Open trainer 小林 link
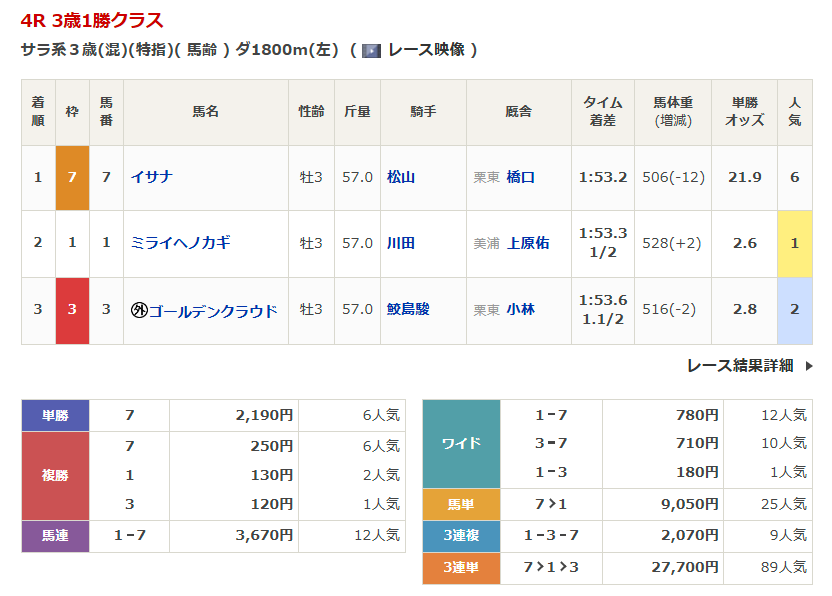This screenshot has width=832, height=596. [x=521, y=310]
